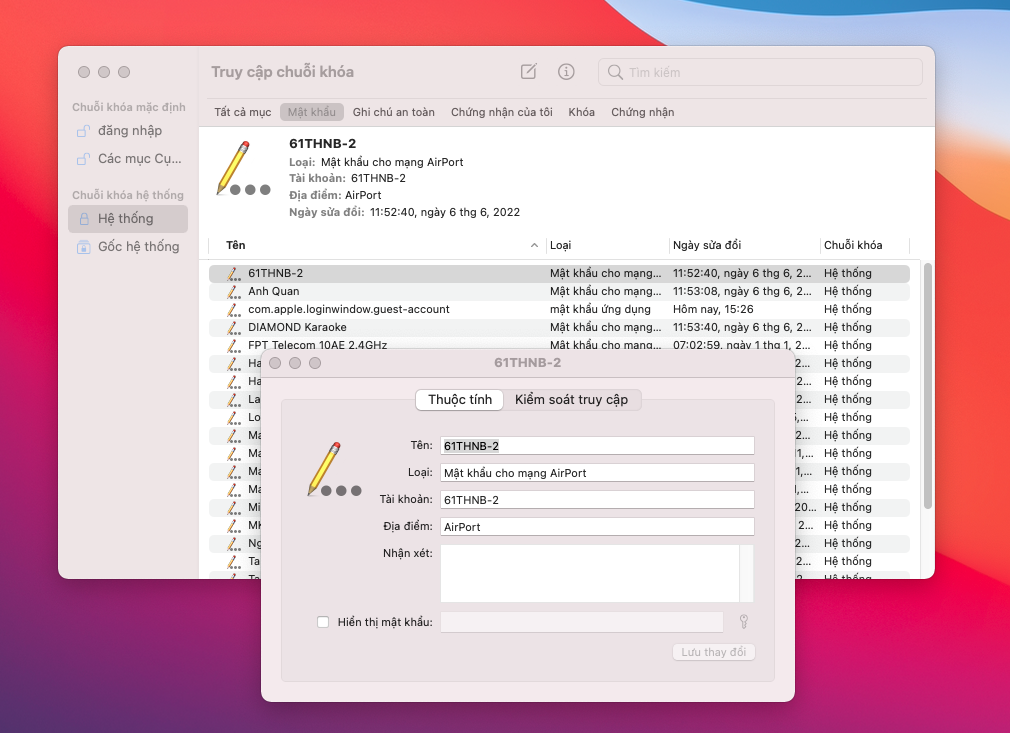This screenshot has width=1010, height=733.
Task: Click the Hôm nay, 15:26 date cell
Action: (713, 310)
